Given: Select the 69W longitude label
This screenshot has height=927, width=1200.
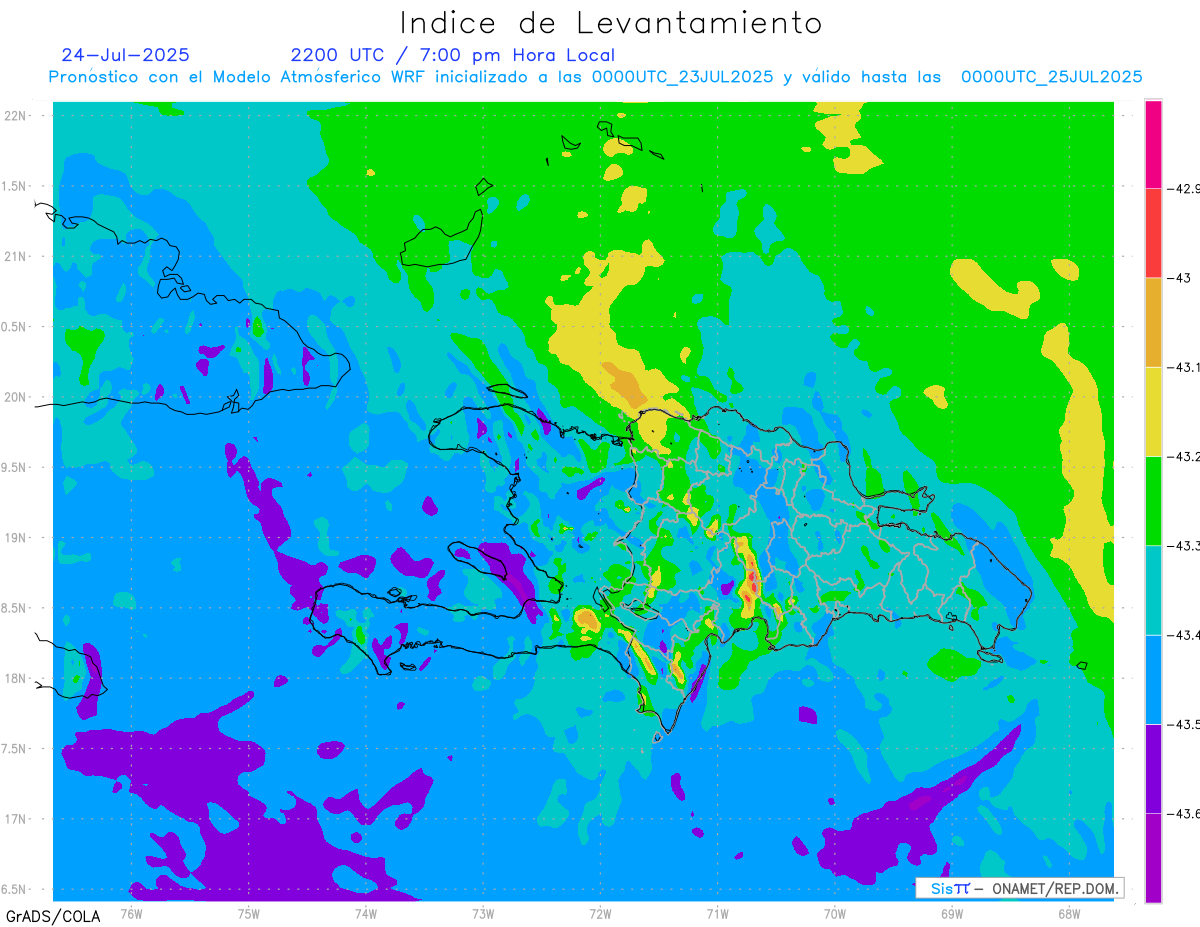Looking at the screenshot, I should click(x=951, y=913).
